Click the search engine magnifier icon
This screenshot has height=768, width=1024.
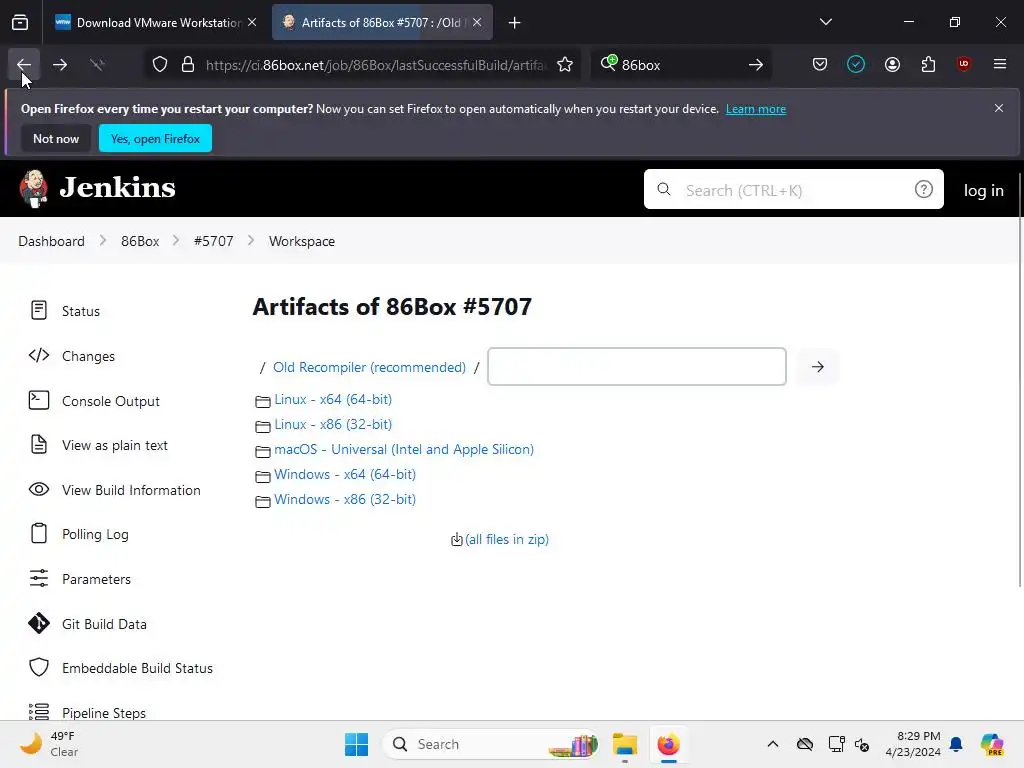[x=609, y=63]
